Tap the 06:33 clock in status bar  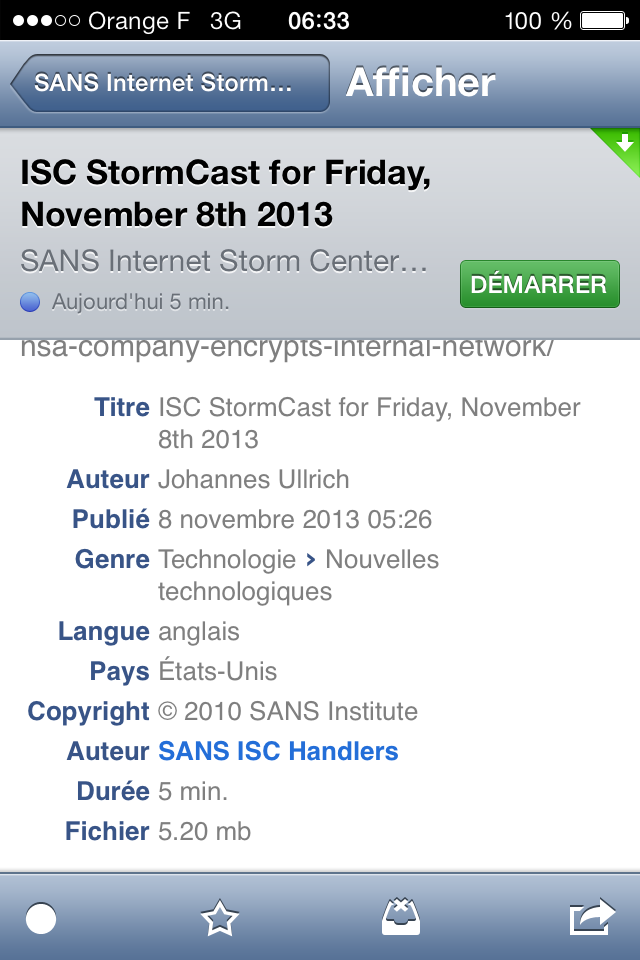coord(318,20)
